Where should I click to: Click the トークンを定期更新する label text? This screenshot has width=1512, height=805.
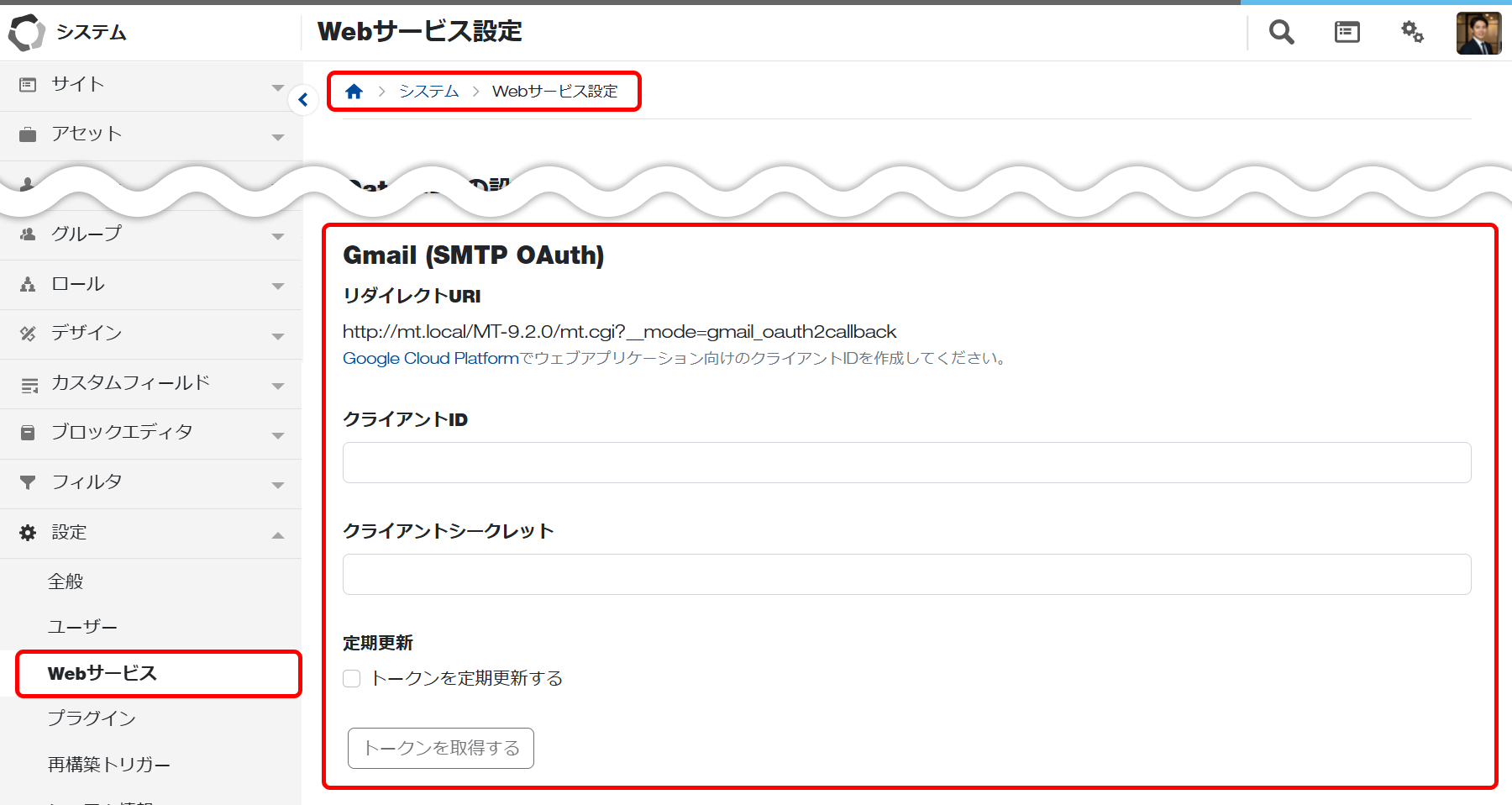(x=467, y=678)
